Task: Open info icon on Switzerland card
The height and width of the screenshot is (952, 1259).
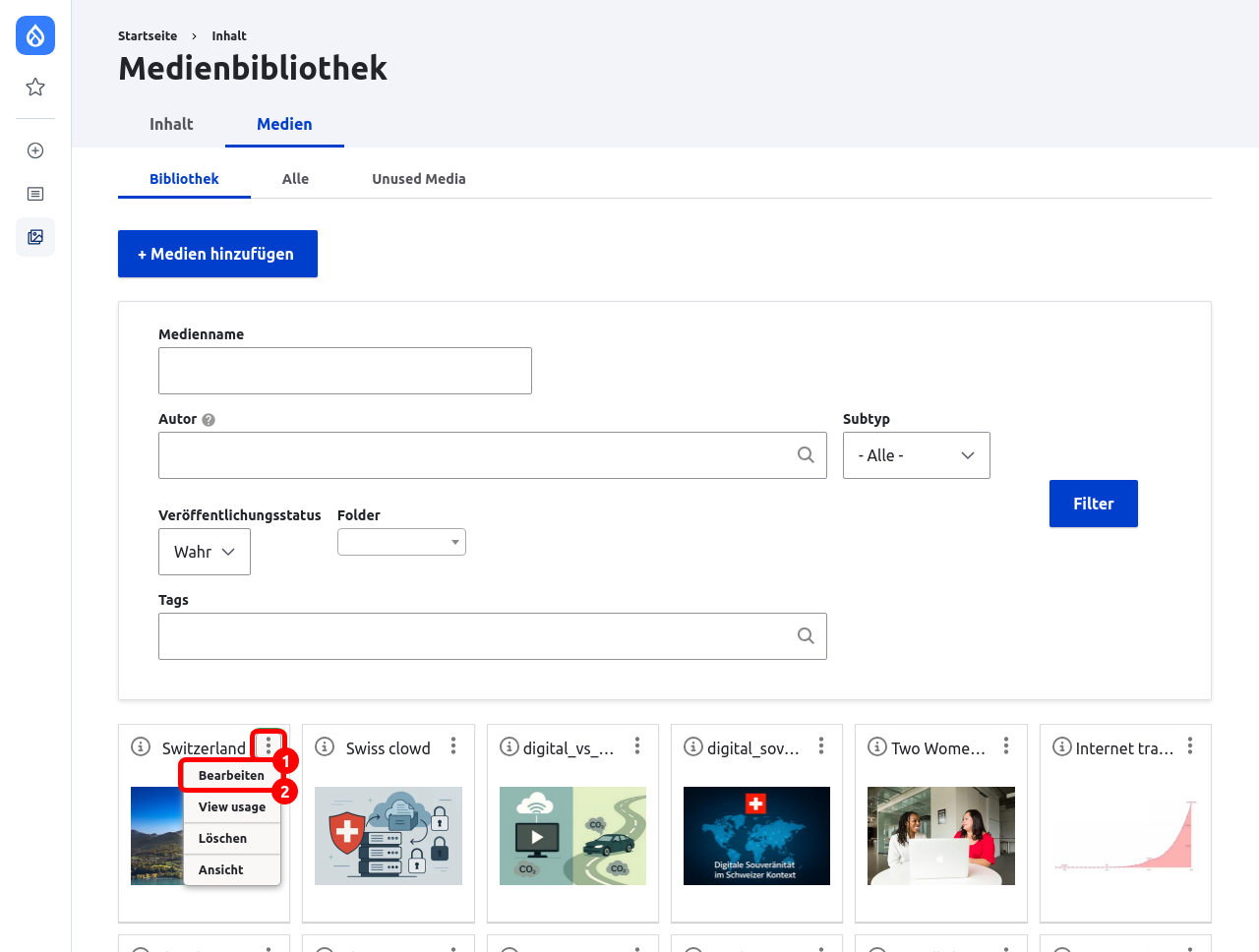Action: click(141, 746)
